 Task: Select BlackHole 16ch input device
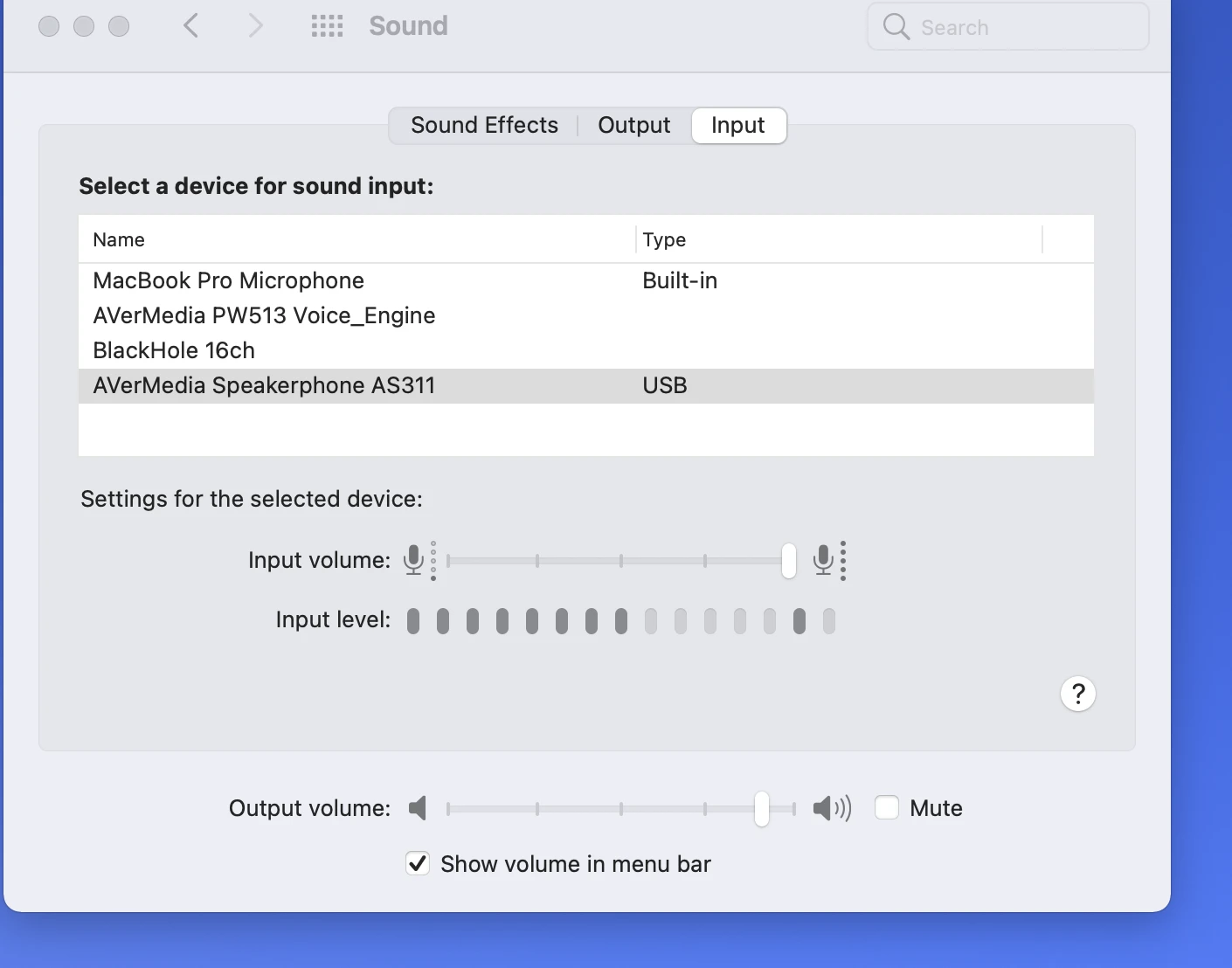click(x=586, y=350)
